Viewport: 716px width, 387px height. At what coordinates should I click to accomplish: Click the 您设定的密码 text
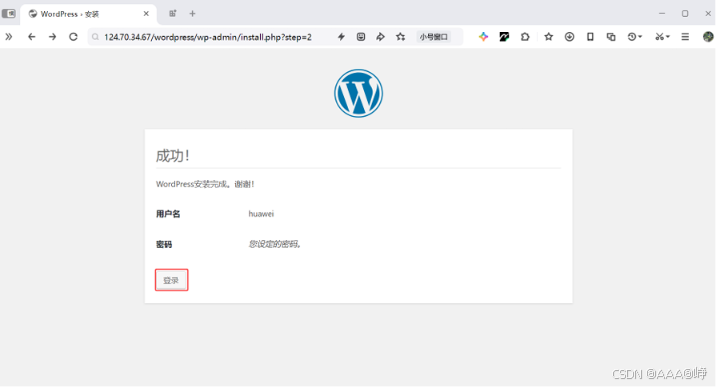click(x=274, y=244)
